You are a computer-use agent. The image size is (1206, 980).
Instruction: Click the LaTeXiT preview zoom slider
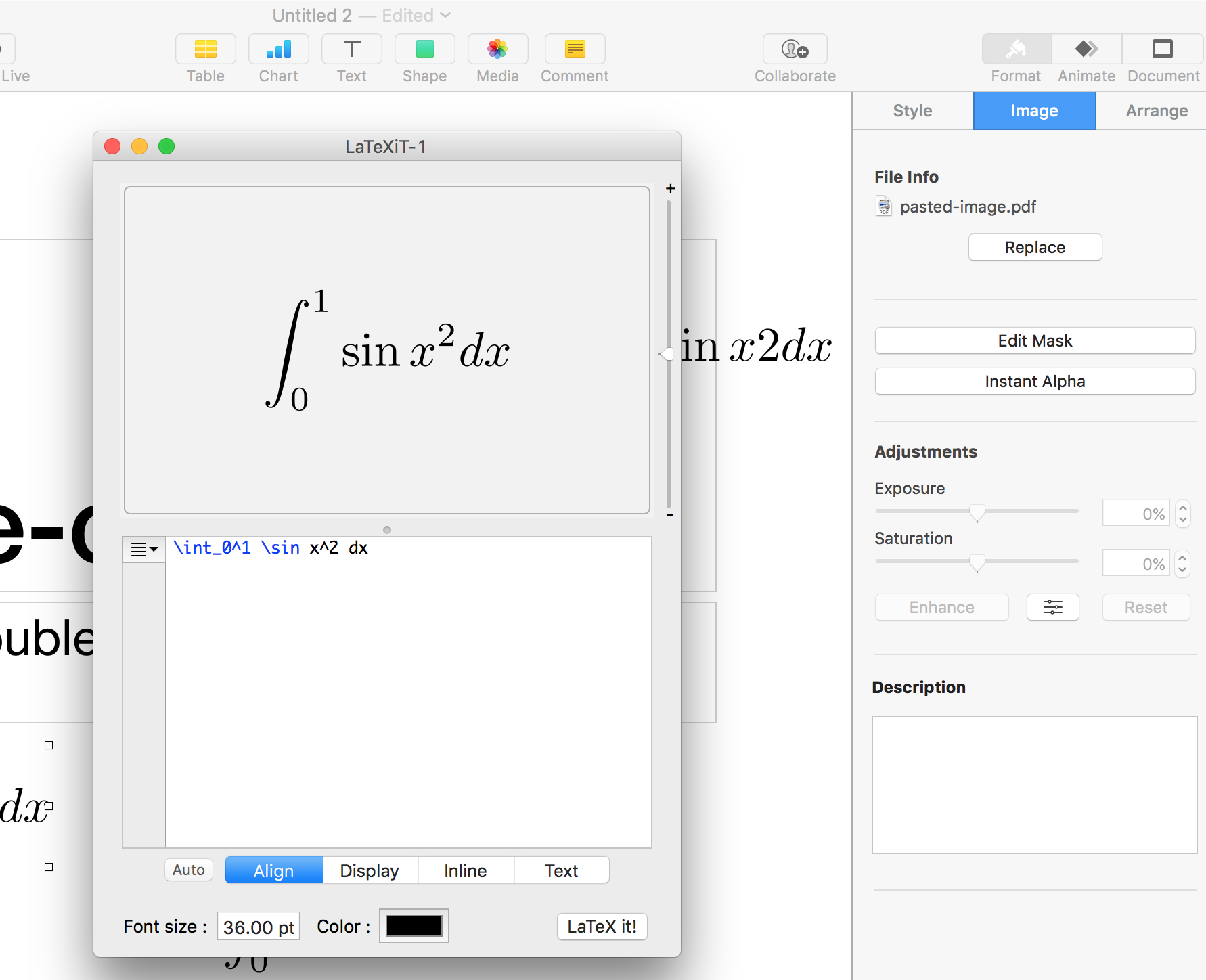(667, 354)
